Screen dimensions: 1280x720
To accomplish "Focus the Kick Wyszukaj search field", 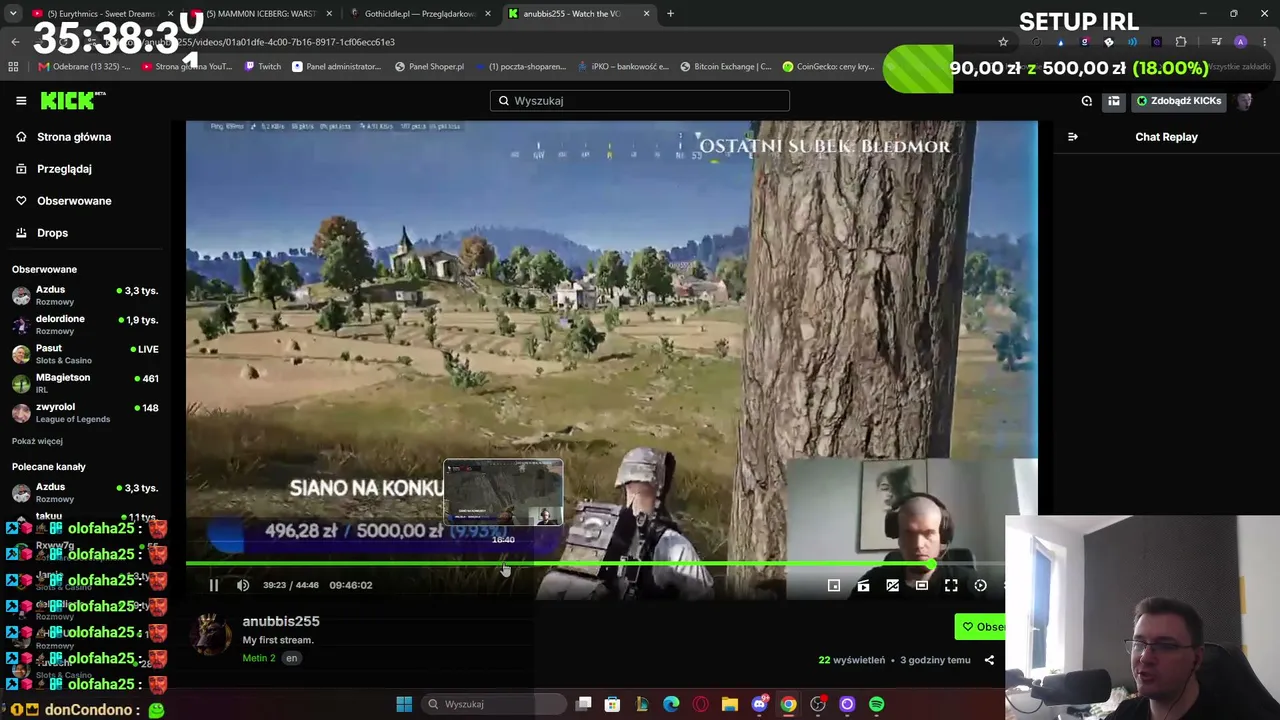I will 640,100.
